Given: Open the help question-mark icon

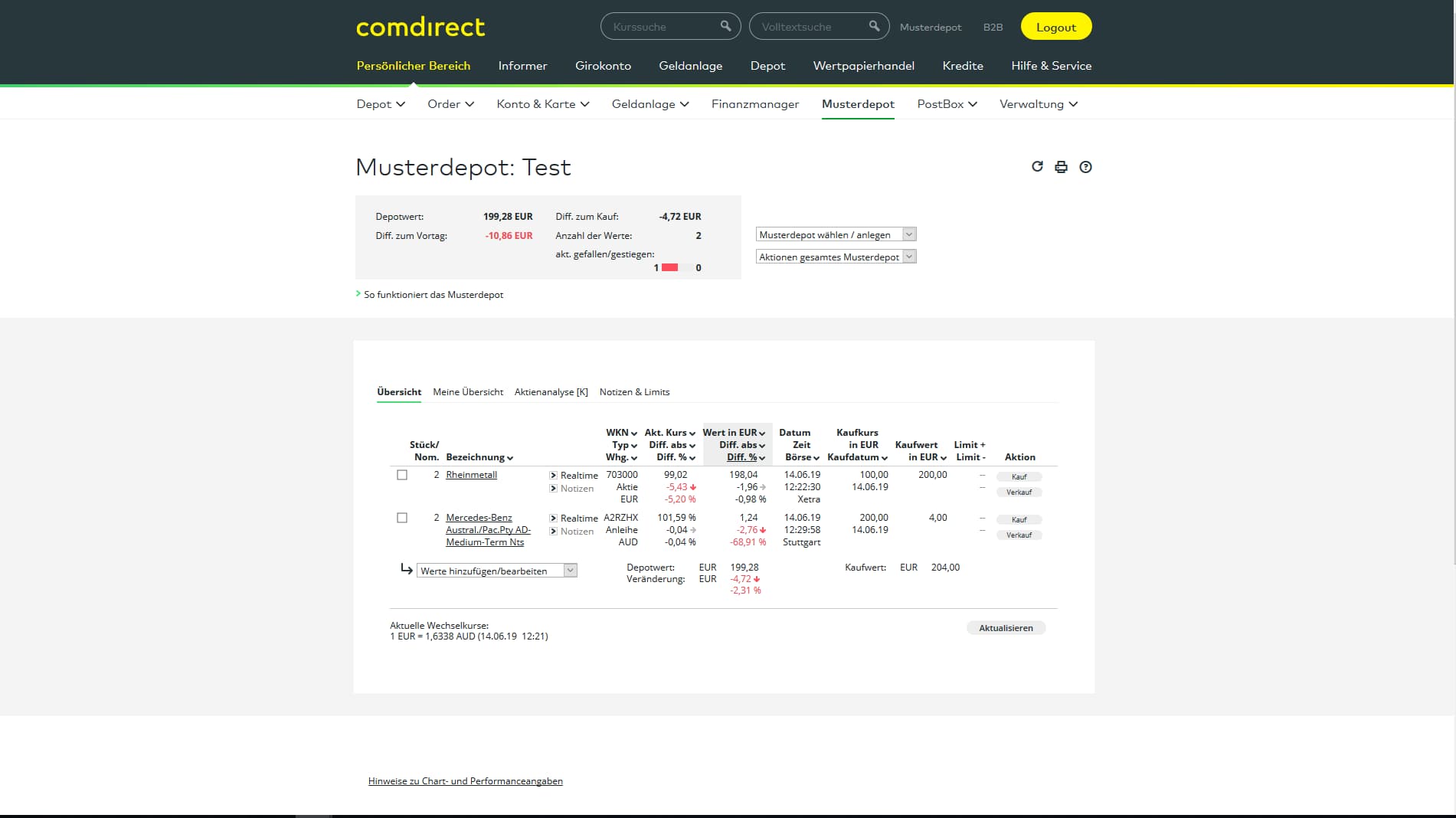Looking at the screenshot, I should click(x=1085, y=167).
